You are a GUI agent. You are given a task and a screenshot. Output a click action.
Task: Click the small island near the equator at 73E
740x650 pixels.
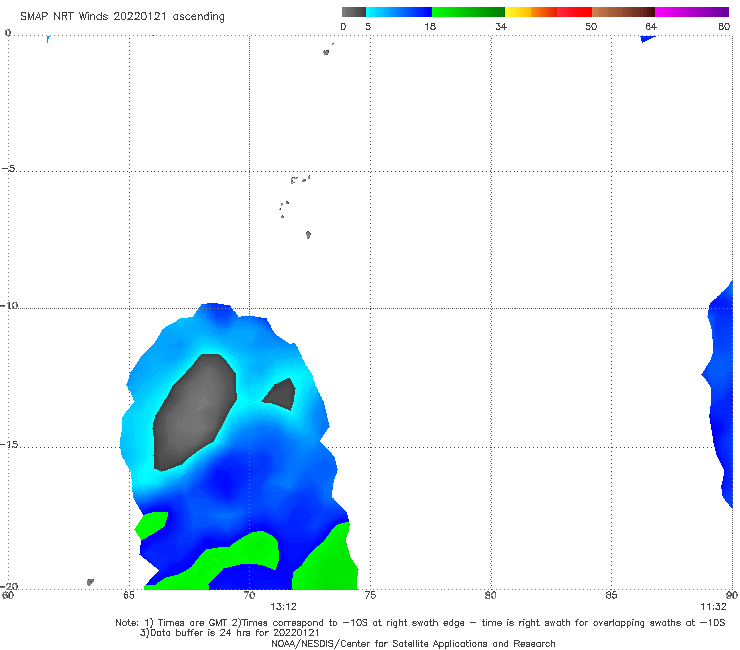[326, 52]
